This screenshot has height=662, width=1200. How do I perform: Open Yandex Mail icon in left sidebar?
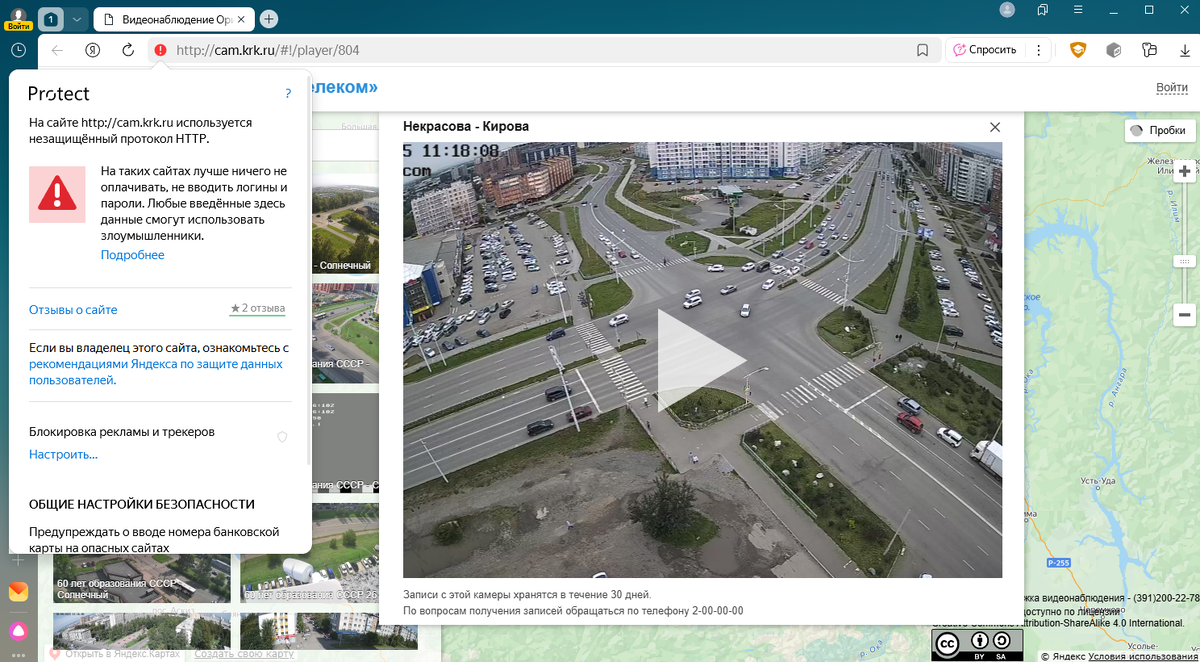tap(17, 591)
